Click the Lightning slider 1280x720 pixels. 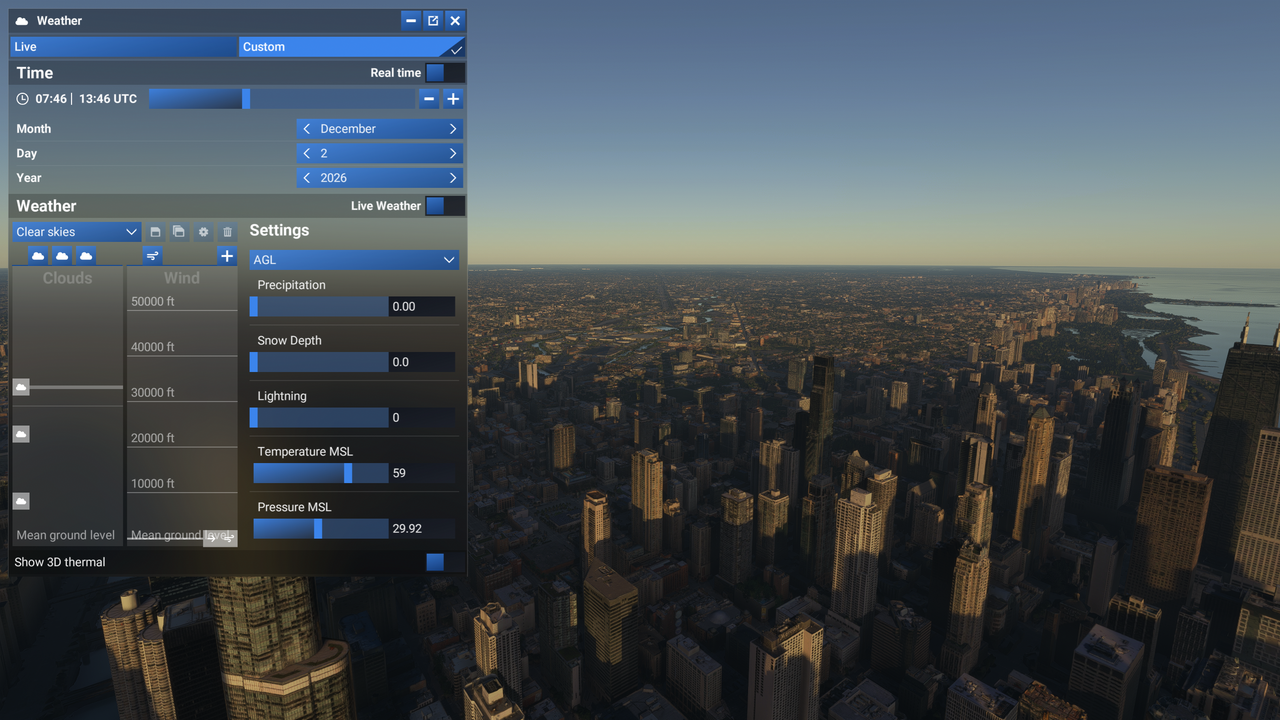click(319, 418)
